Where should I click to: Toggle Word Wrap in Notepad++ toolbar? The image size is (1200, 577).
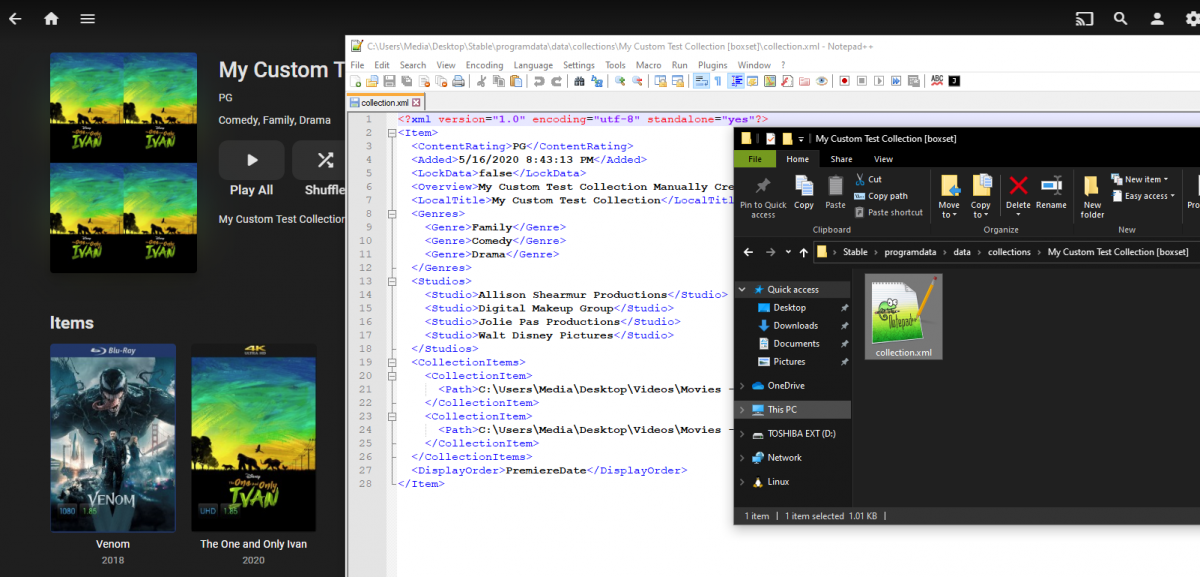coord(701,81)
